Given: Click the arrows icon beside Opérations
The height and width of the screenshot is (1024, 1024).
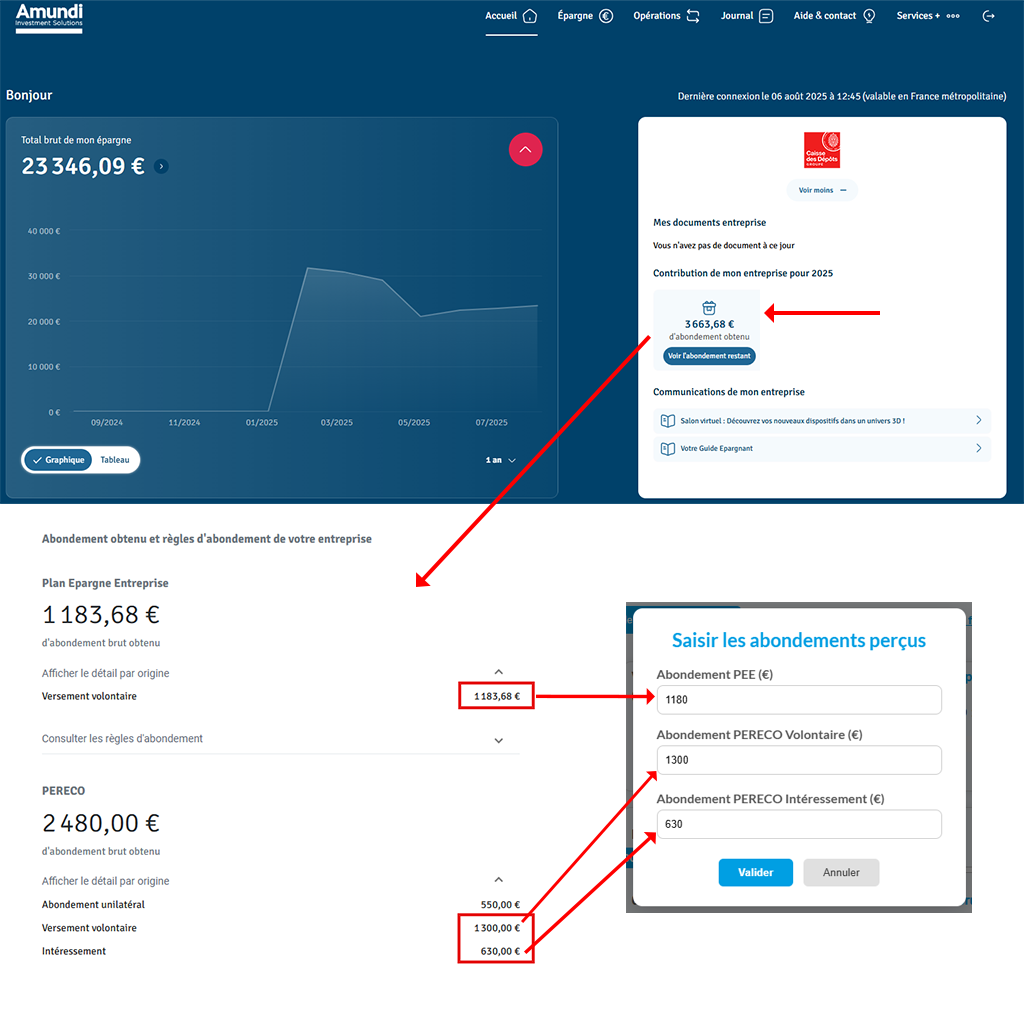Looking at the screenshot, I should (x=693, y=16).
